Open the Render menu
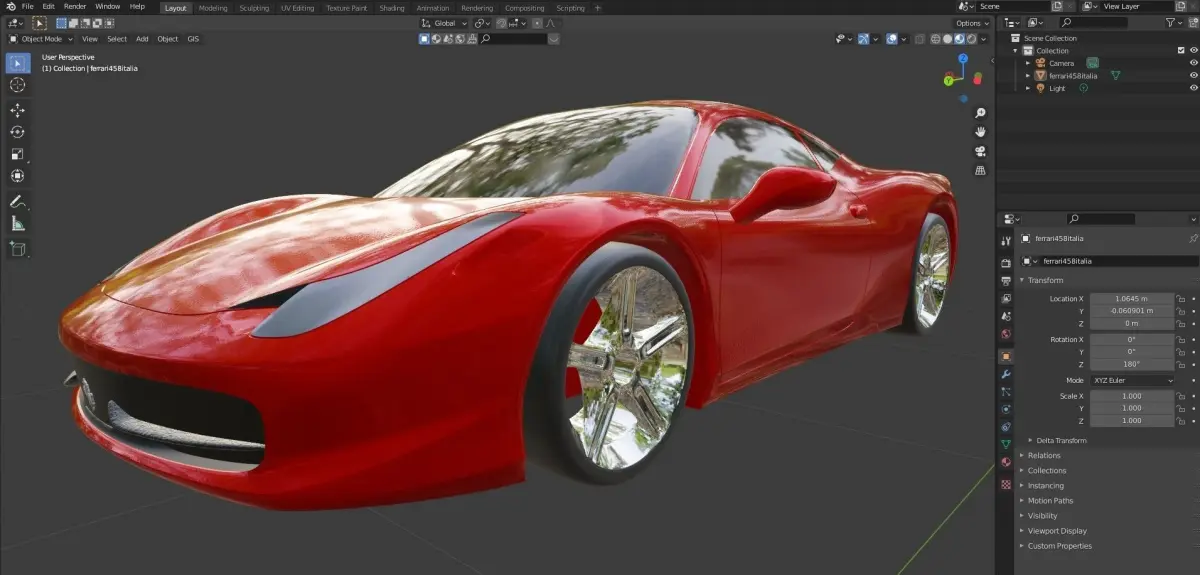1200x575 pixels. tap(75, 6)
